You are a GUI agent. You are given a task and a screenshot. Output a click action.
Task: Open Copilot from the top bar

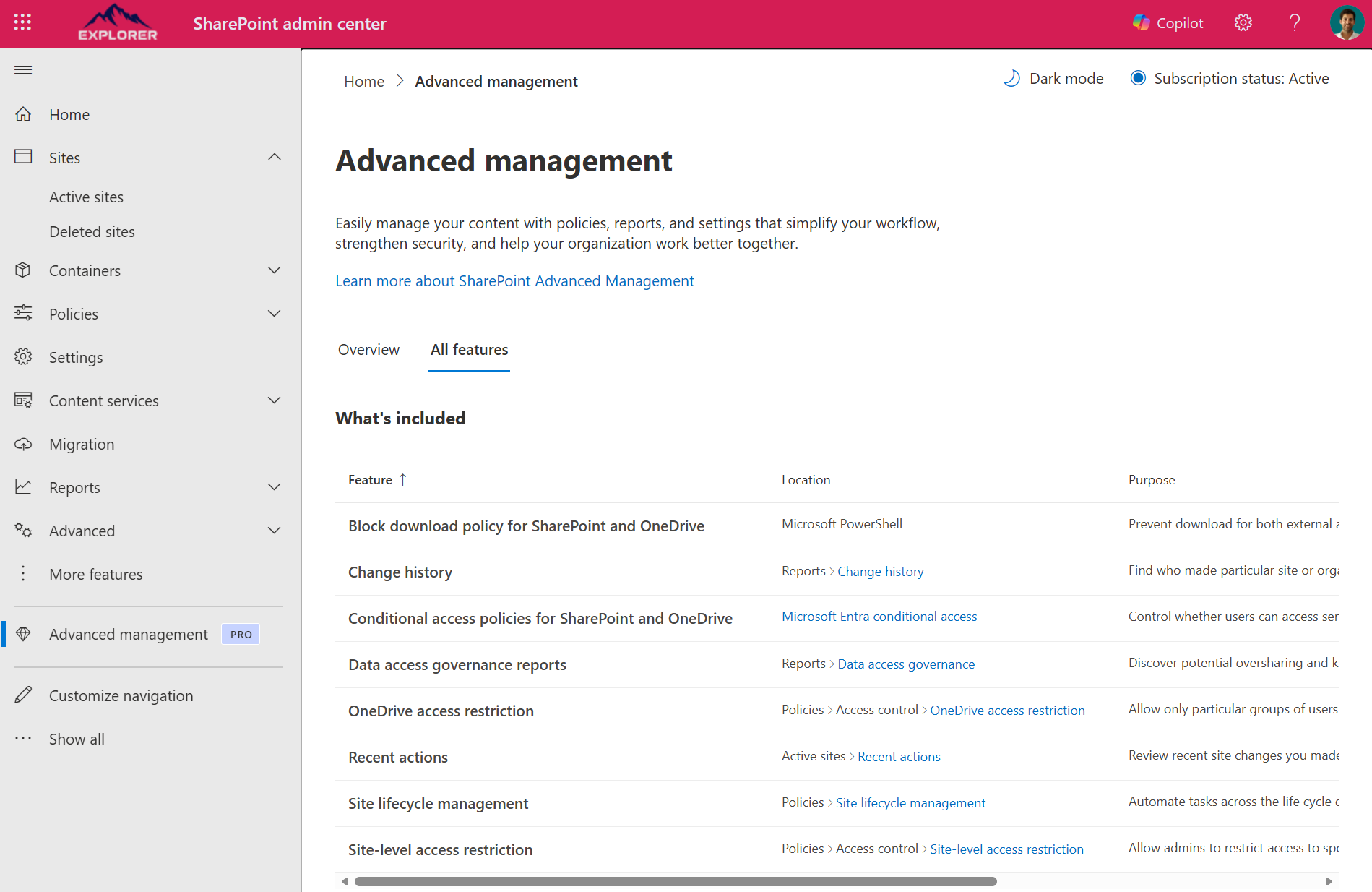click(1168, 22)
